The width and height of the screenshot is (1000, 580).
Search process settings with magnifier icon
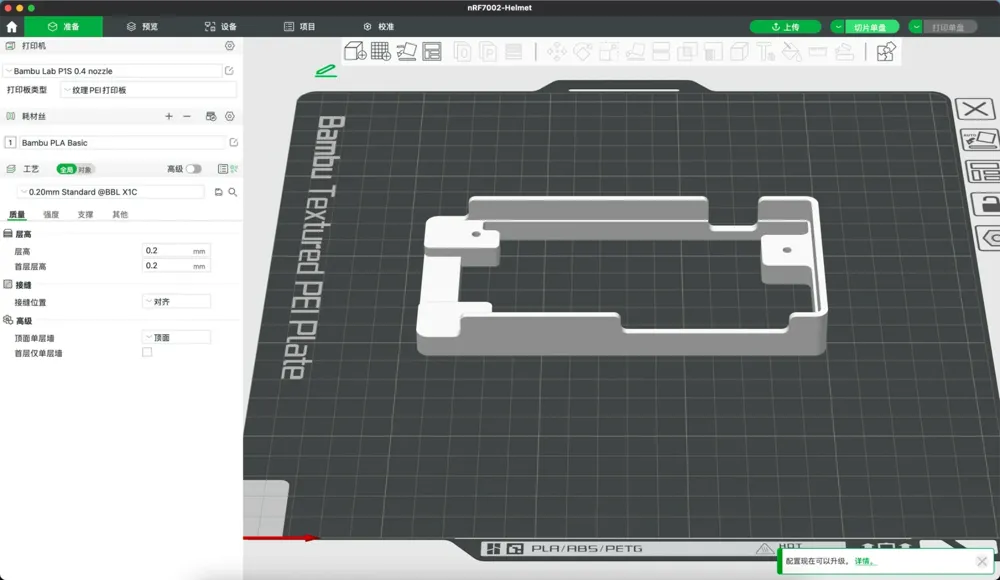pos(233,191)
